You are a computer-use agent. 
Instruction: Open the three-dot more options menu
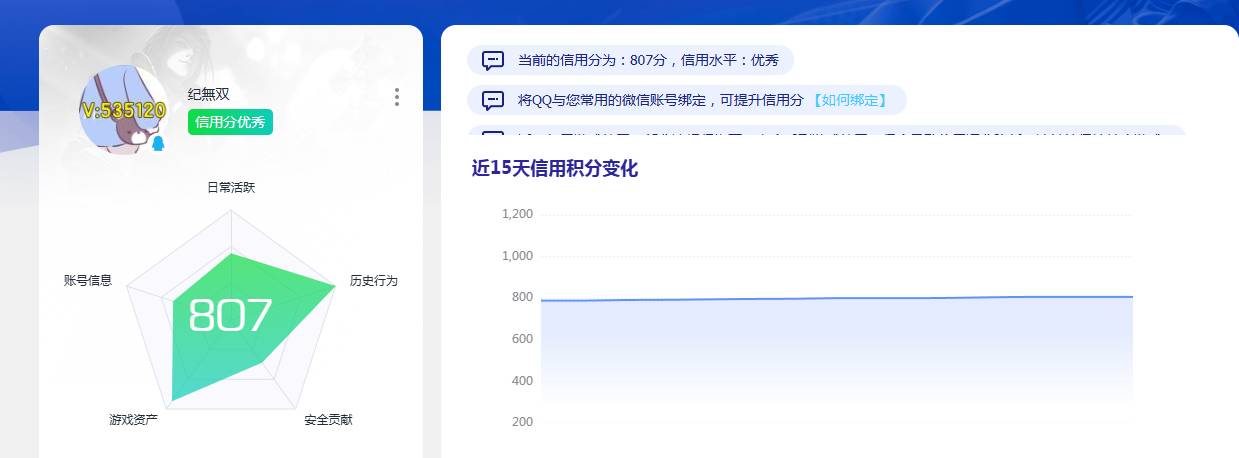tap(397, 97)
